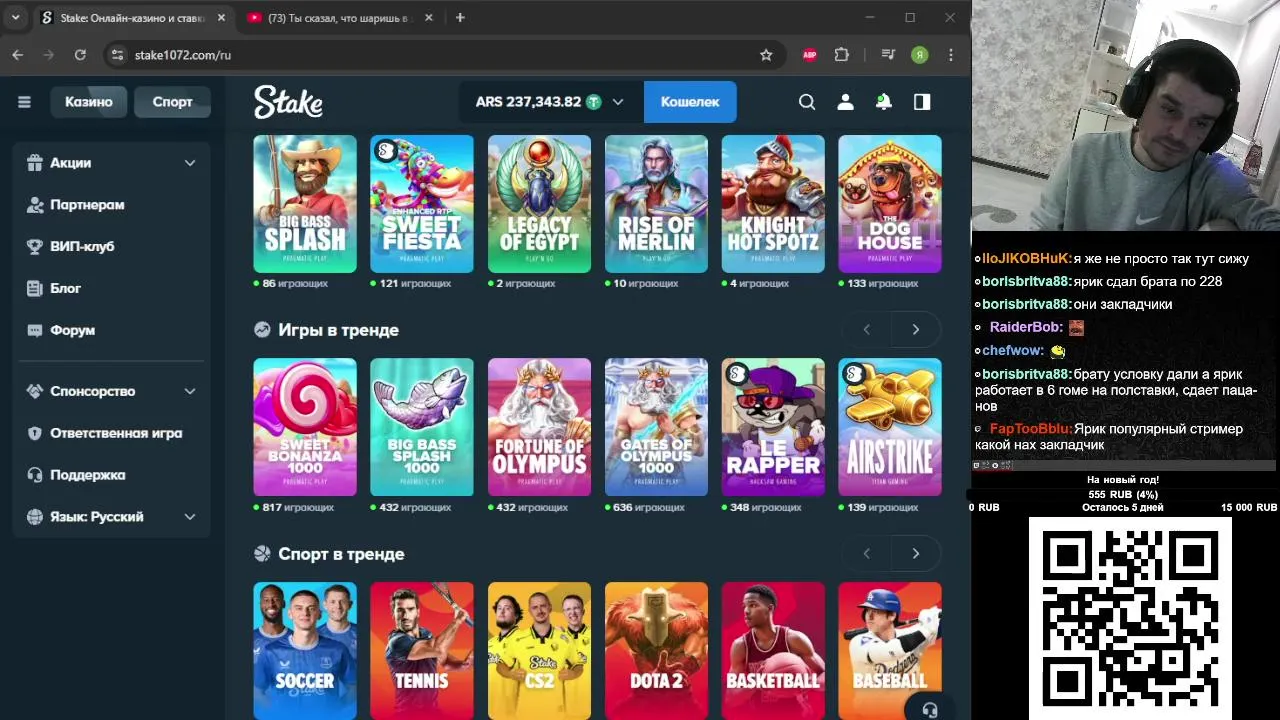Switch to the YouTube tab

coord(337,18)
